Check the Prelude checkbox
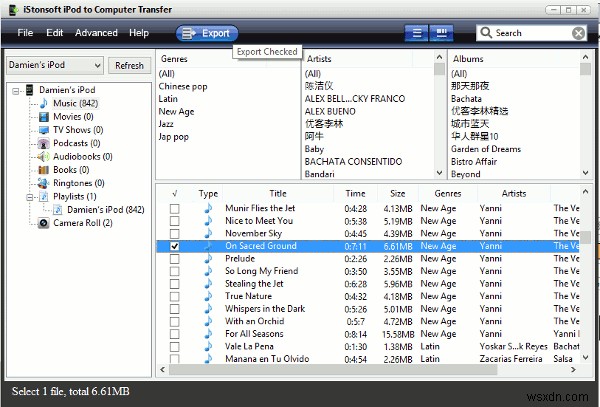The height and width of the screenshot is (407, 600). tap(174, 259)
